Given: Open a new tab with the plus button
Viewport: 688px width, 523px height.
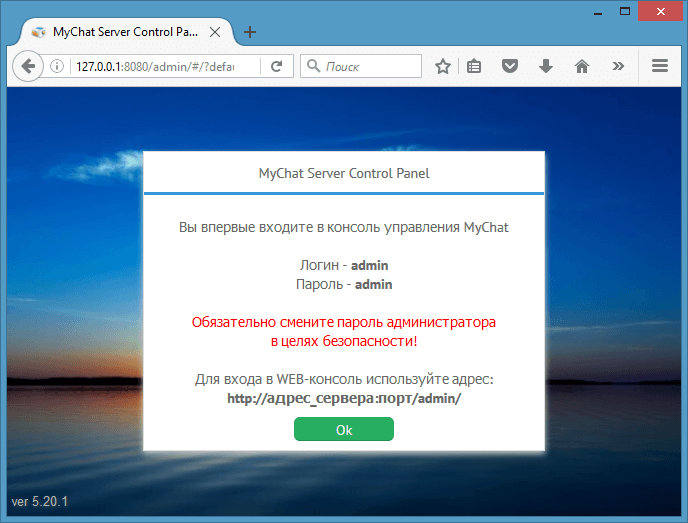Looking at the screenshot, I should point(250,31).
